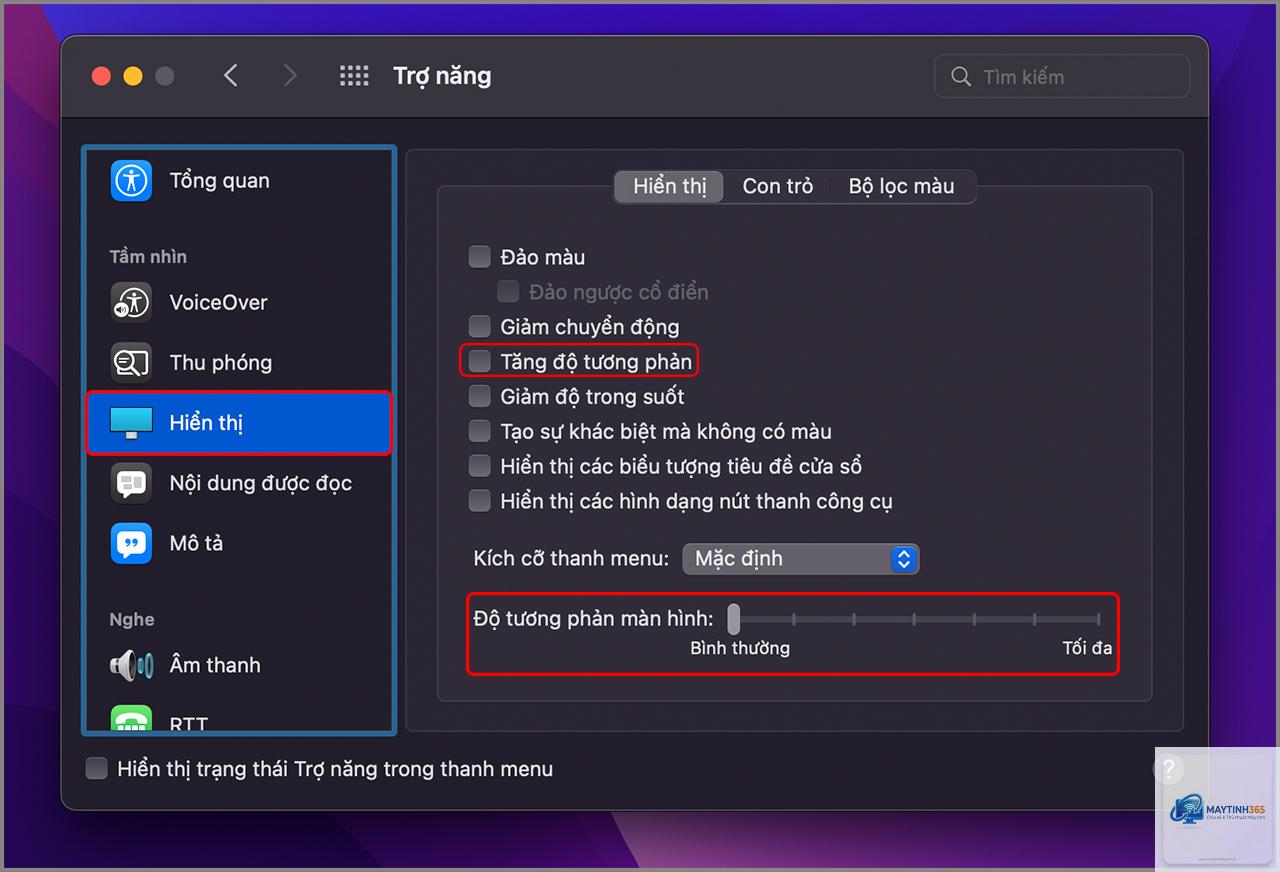Image resolution: width=1280 pixels, height=872 pixels.
Task: Show all preferences grid icon
Action: coord(354,76)
